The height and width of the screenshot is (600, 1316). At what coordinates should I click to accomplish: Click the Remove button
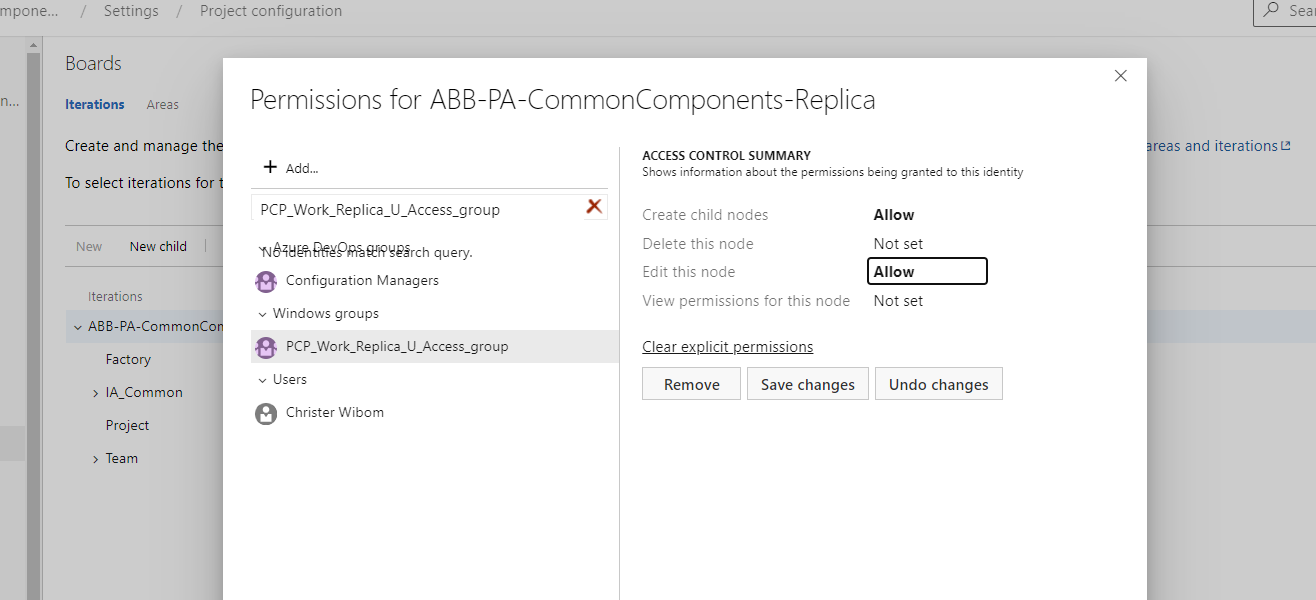(691, 384)
